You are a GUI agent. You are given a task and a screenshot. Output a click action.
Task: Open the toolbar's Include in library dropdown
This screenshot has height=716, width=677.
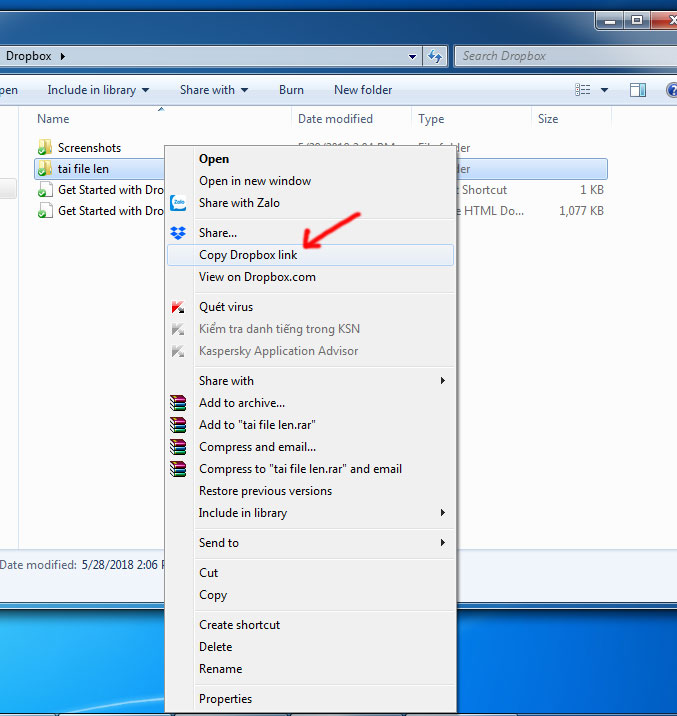98,90
